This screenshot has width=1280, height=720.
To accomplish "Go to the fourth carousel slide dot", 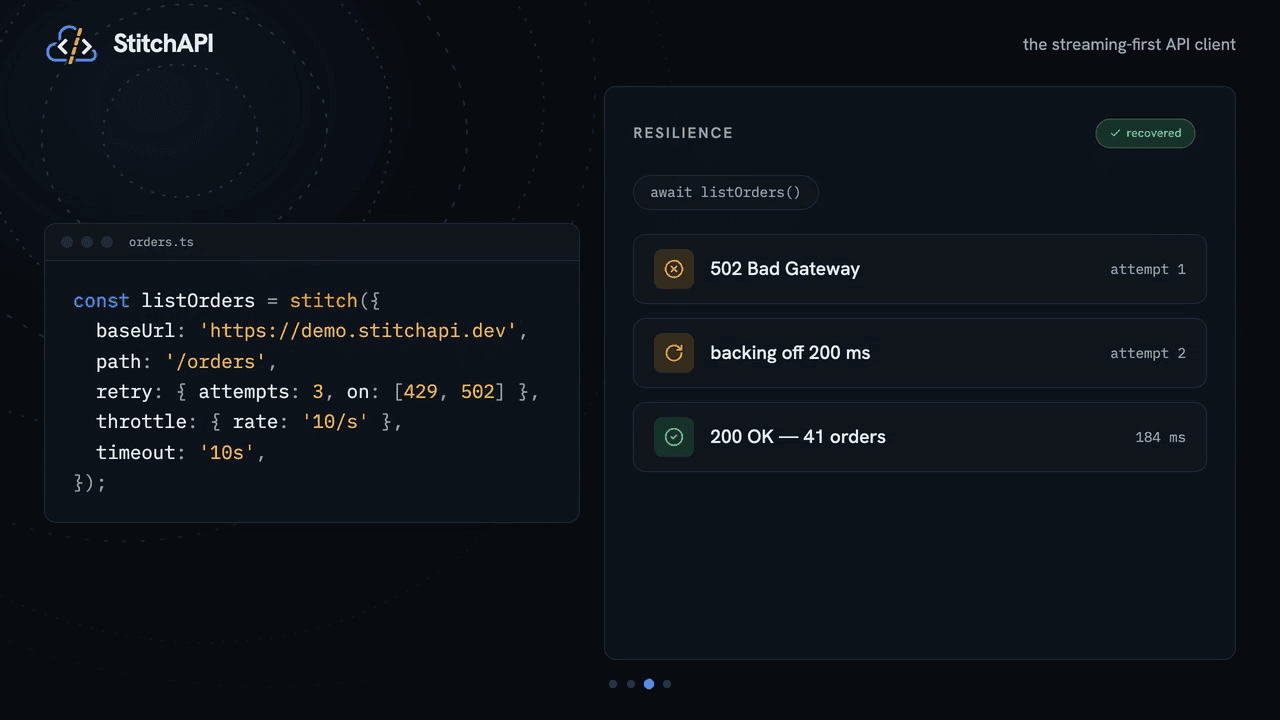I will tap(667, 684).
